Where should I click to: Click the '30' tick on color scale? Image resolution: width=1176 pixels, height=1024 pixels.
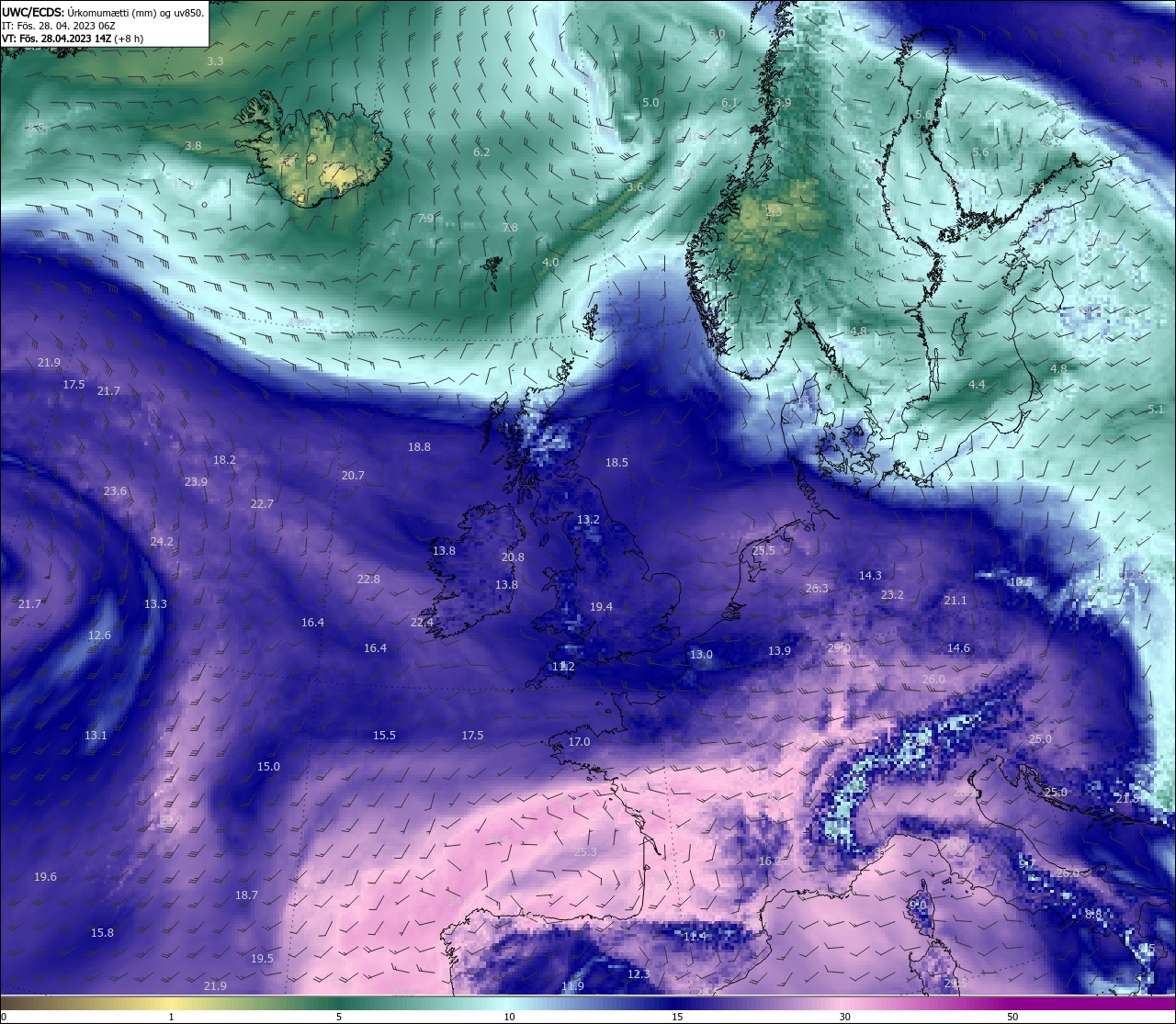click(844, 1017)
